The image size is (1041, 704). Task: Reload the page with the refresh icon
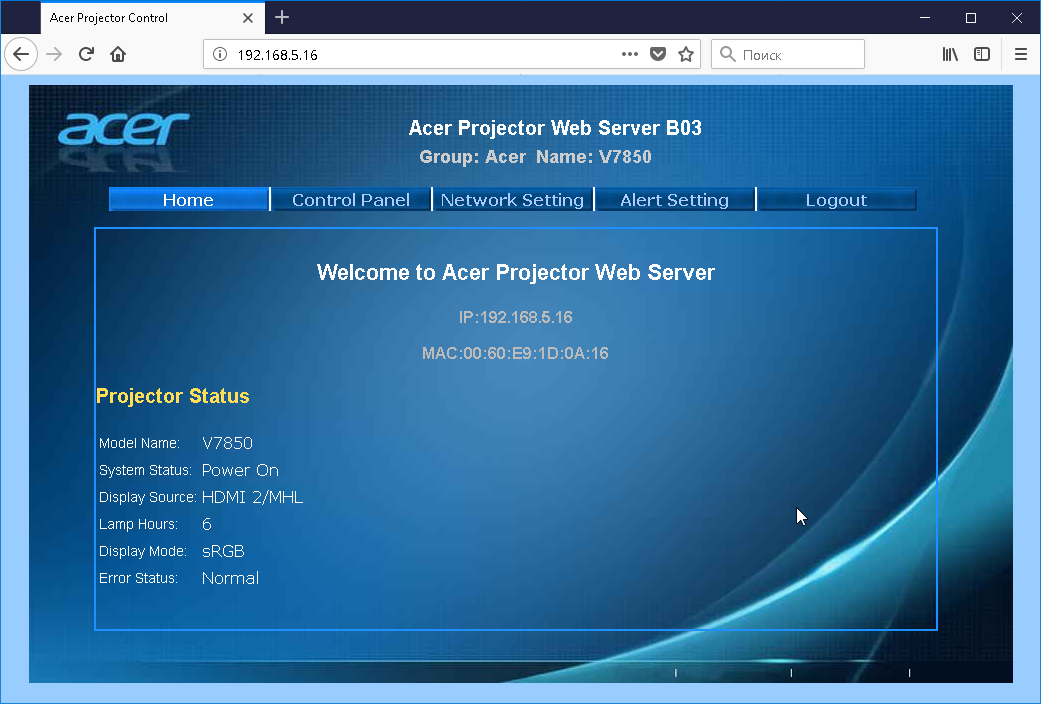pyautogui.click(x=86, y=54)
